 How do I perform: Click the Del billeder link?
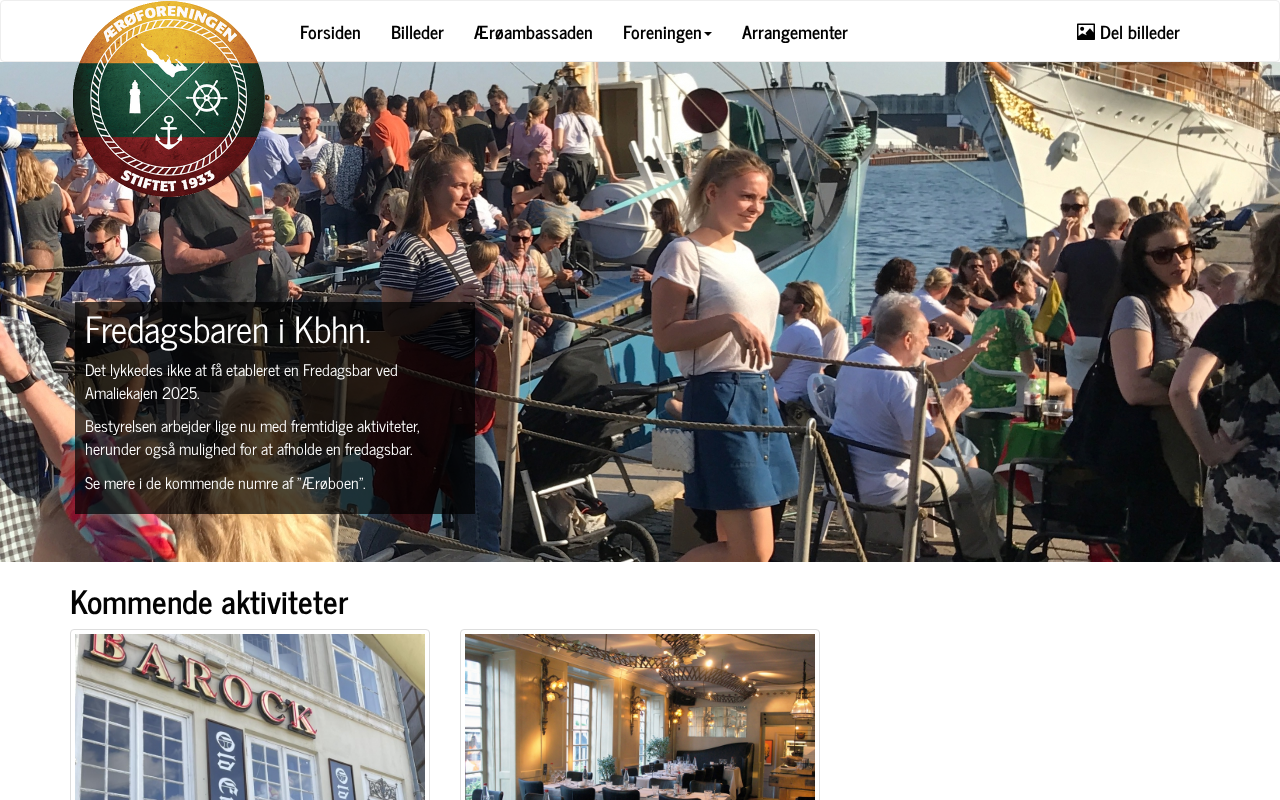point(1128,32)
